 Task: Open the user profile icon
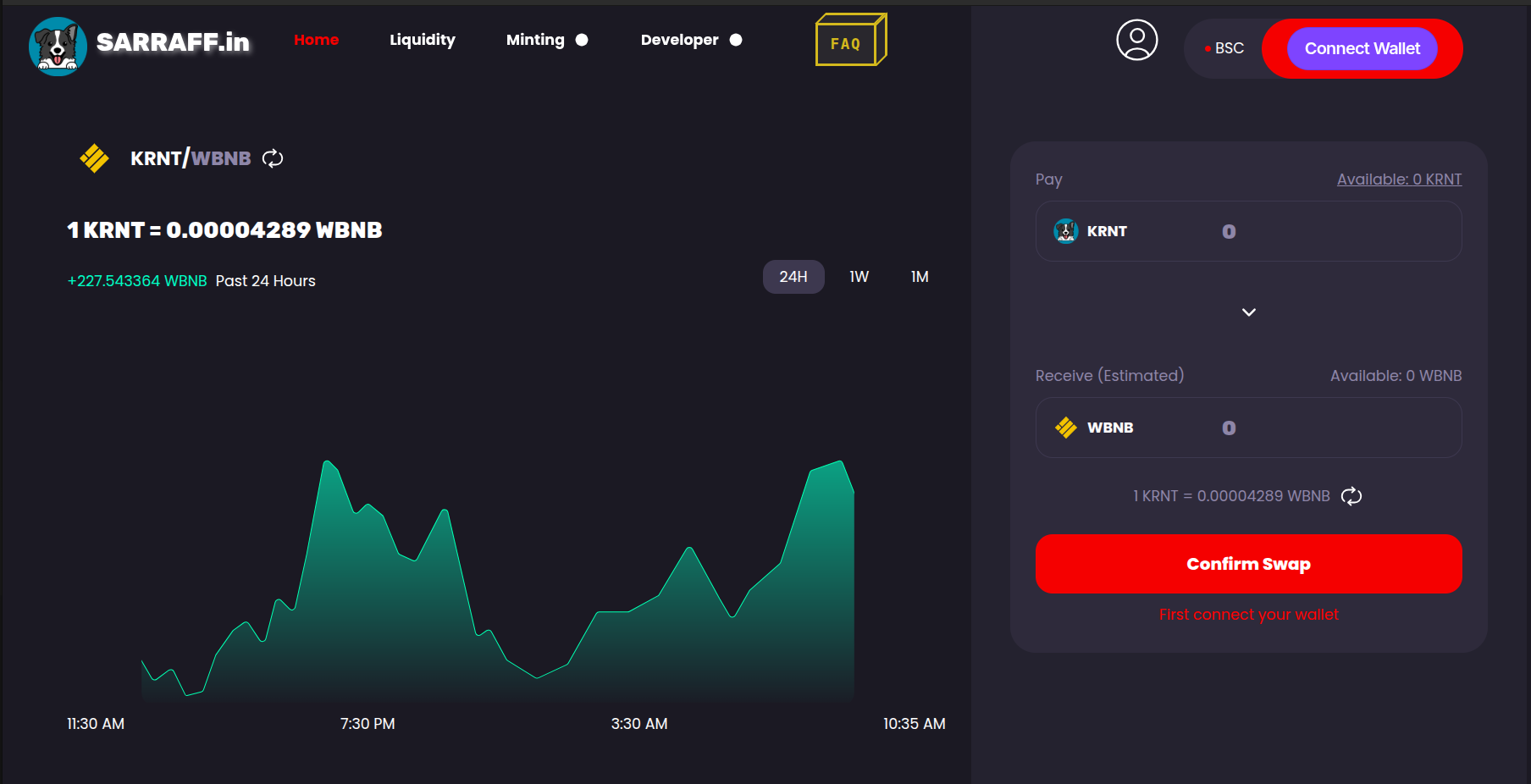click(1136, 40)
